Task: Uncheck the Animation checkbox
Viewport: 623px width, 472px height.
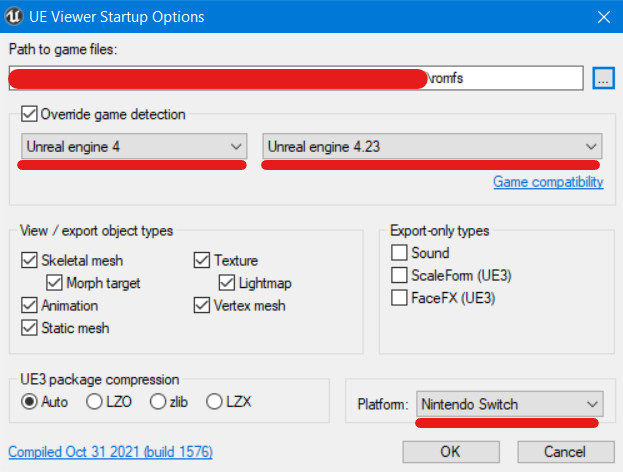Action: pos(28,305)
